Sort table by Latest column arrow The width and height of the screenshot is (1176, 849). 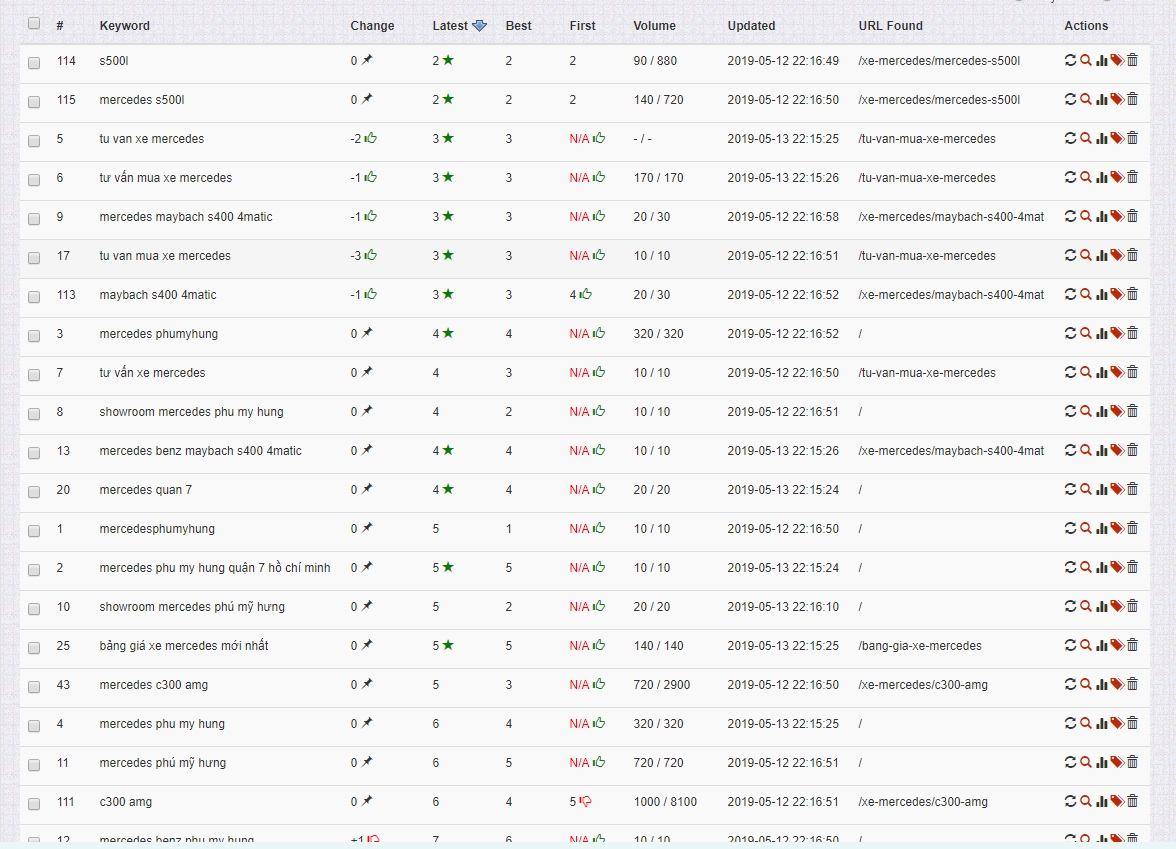coord(479,26)
